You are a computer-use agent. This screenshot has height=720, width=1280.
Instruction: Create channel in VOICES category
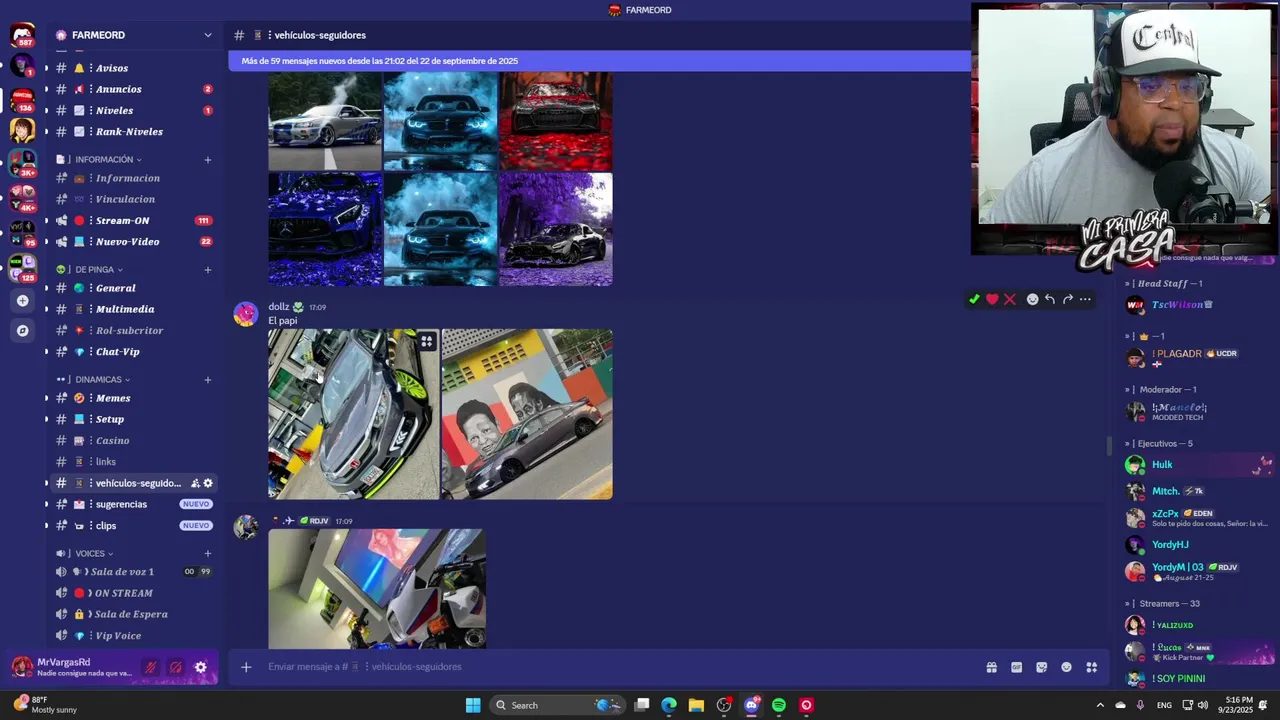(208, 553)
